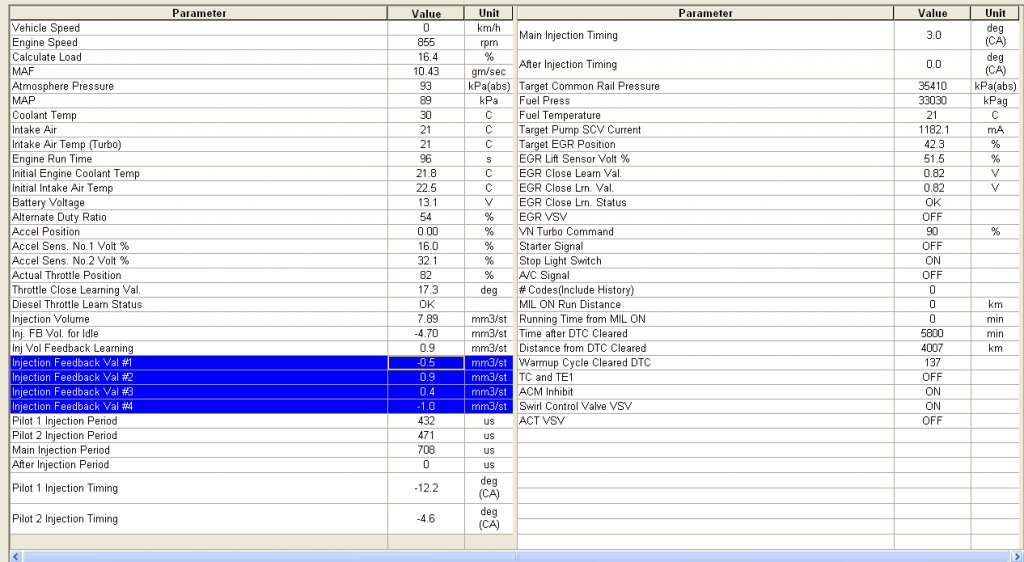This screenshot has height=562, width=1024.
Task: Click the left Parameter column header
Action: pos(199,13)
